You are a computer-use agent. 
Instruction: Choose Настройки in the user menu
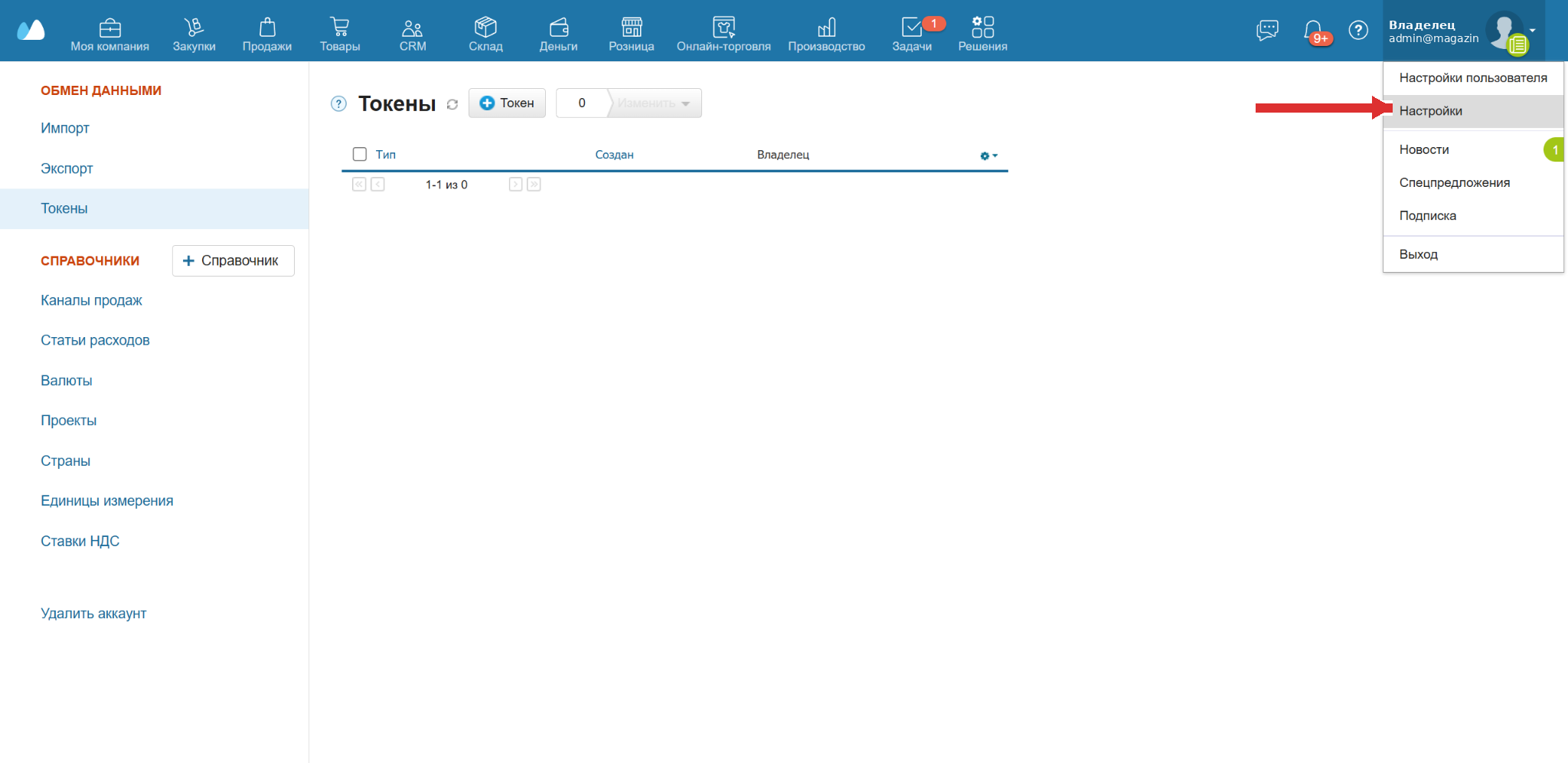1473,111
